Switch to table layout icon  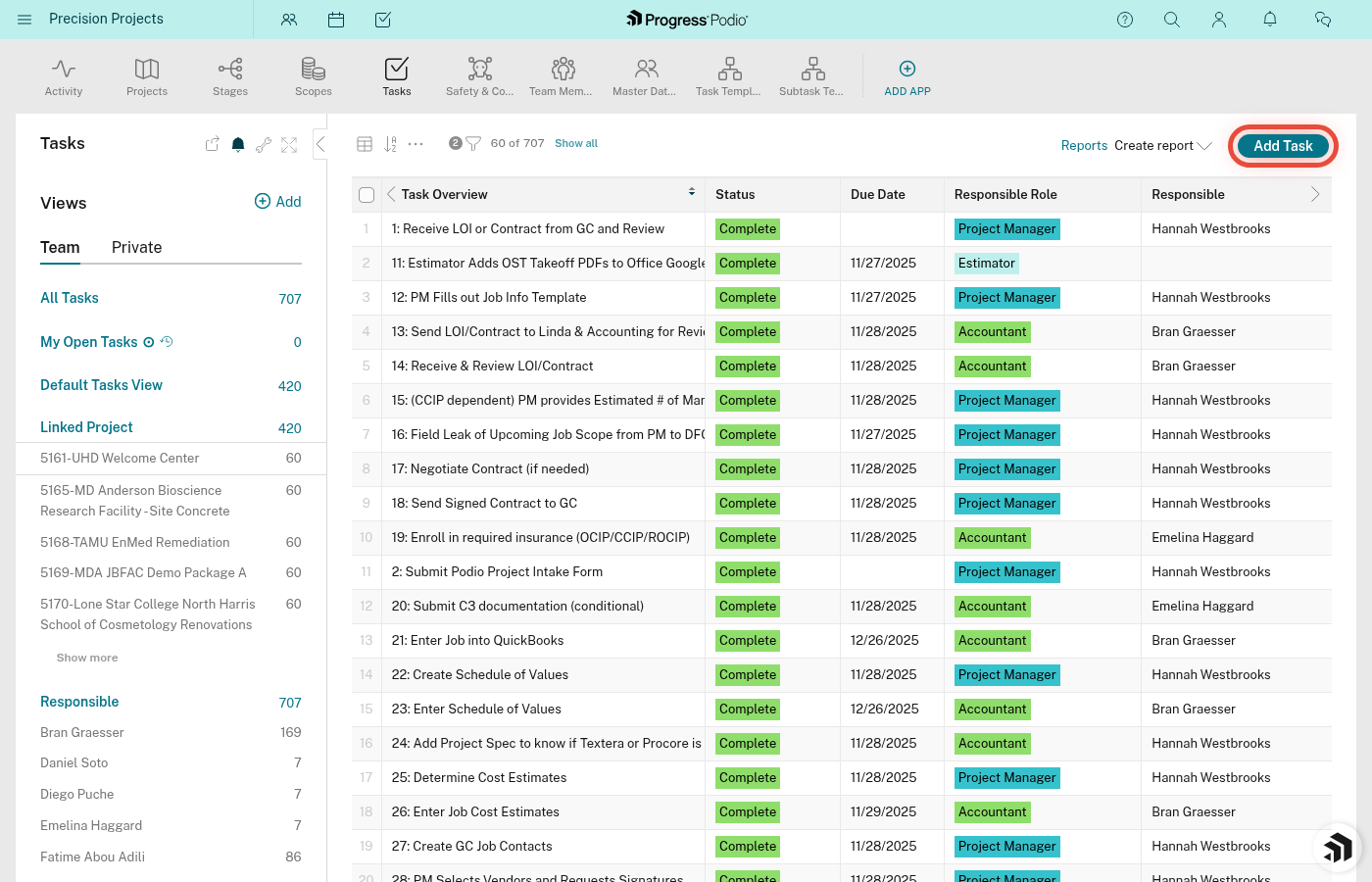365,144
